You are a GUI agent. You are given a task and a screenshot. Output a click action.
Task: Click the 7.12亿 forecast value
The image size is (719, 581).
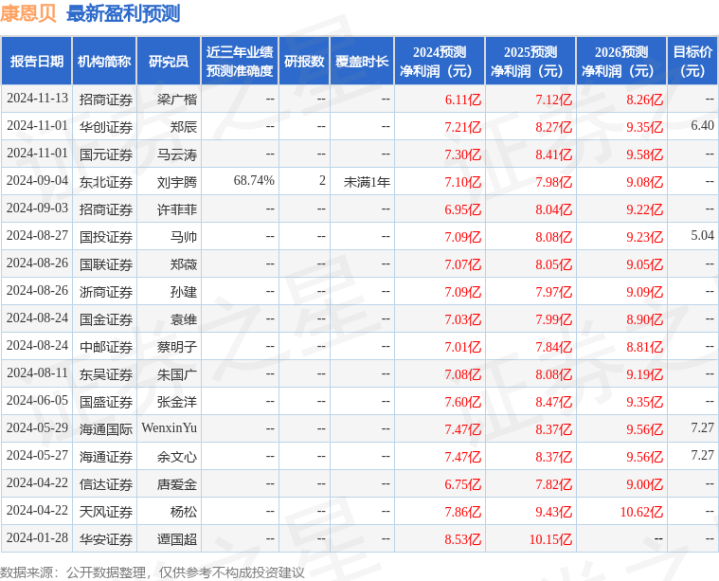tap(553, 100)
